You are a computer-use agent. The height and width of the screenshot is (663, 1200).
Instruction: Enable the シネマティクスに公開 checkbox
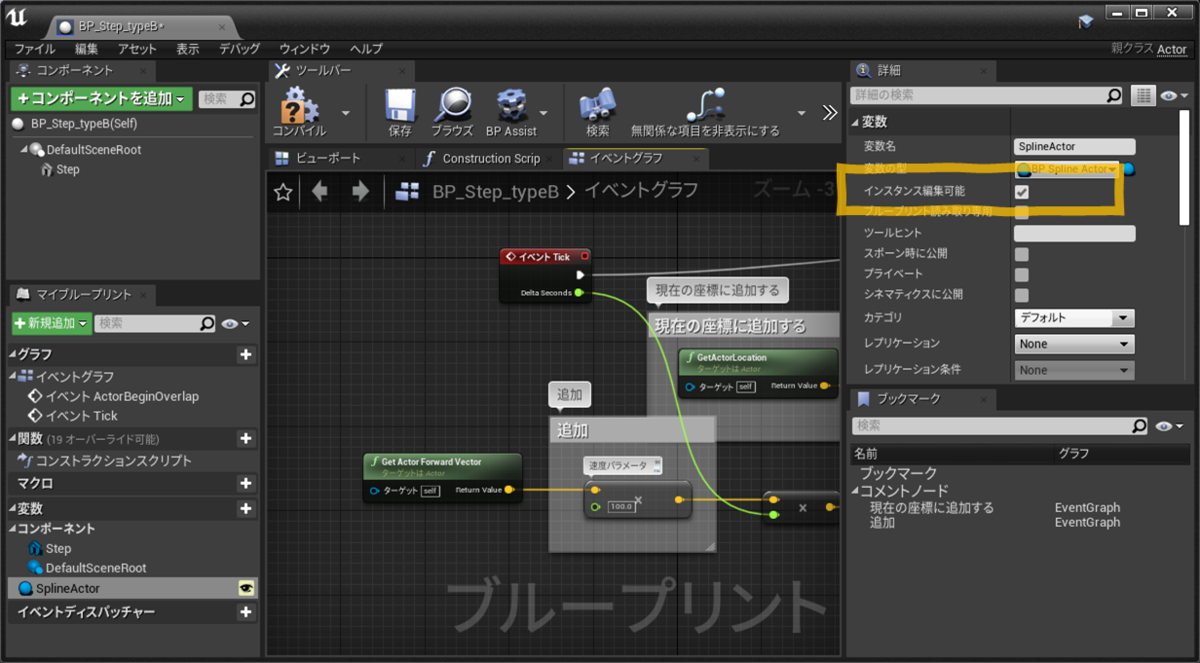tap(1022, 295)
